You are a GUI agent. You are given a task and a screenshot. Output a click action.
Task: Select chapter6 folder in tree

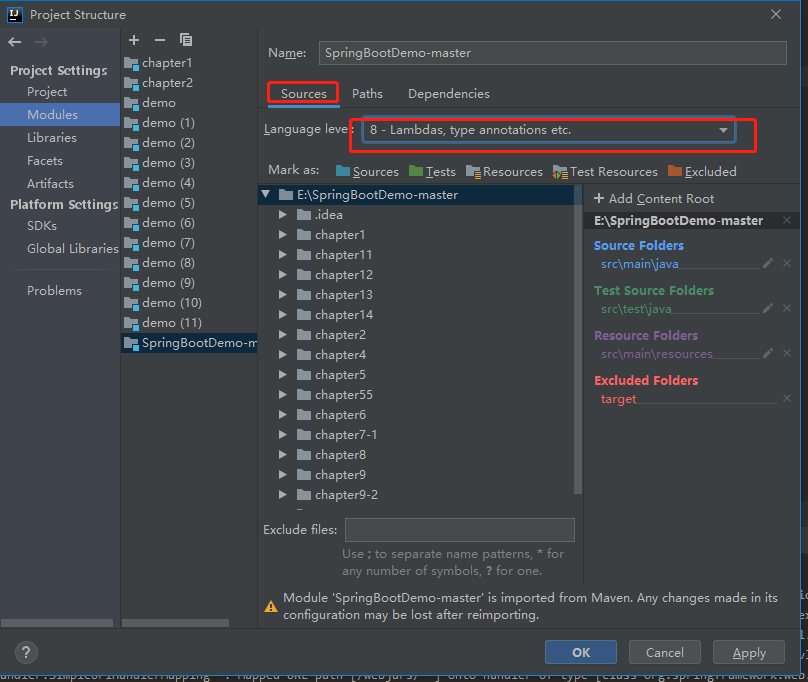click(340, 415)
